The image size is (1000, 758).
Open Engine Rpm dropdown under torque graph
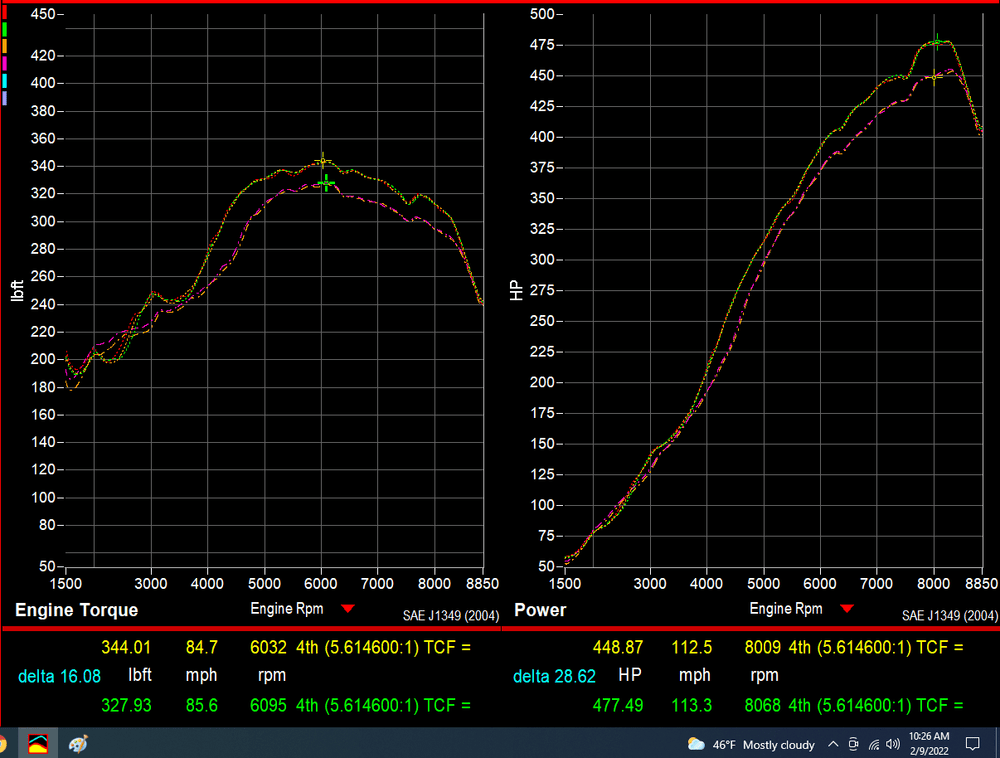(x=347, y=609)
